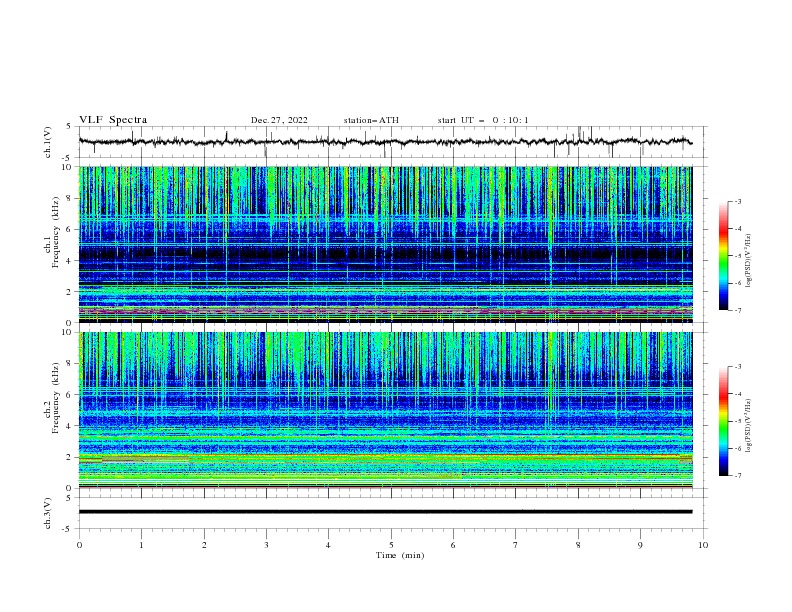This screenshot has height=612, width=792.
Task: Click the ch.2 colorbar "-7" tick value
Action: click(x=737, y=475)
